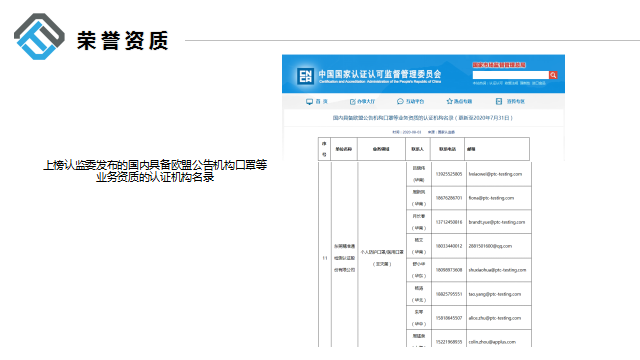The width and height of the screenshot is (640, 360).
Task: Click the speech bubble icon beside 互动平台
Action: [x=400, y=101]
